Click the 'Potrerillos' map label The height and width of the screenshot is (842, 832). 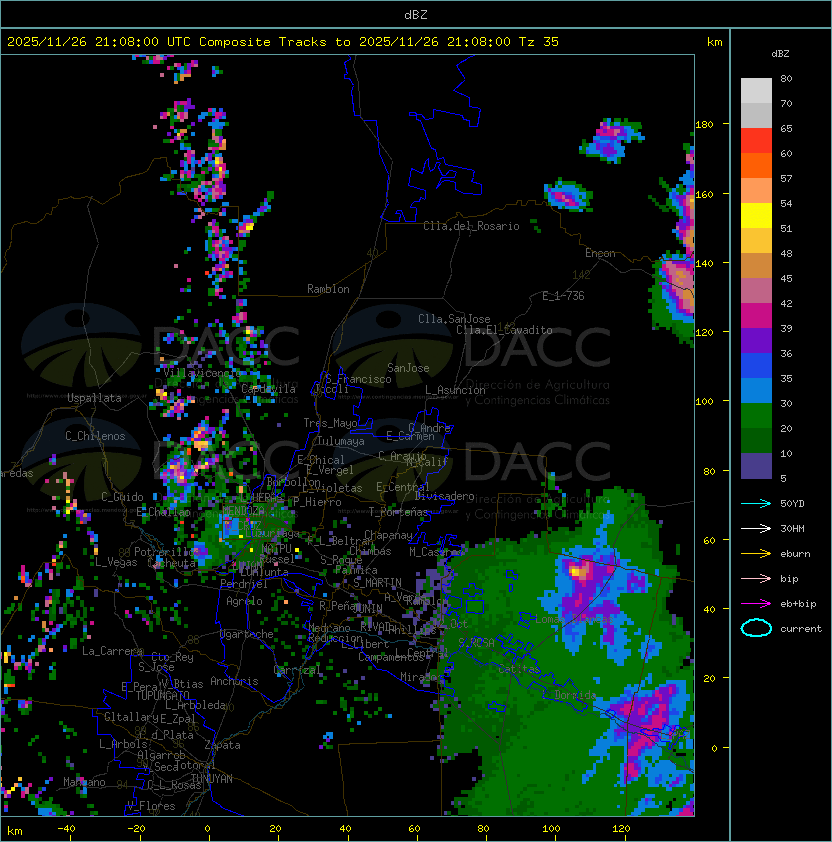(x=167, y=552)
